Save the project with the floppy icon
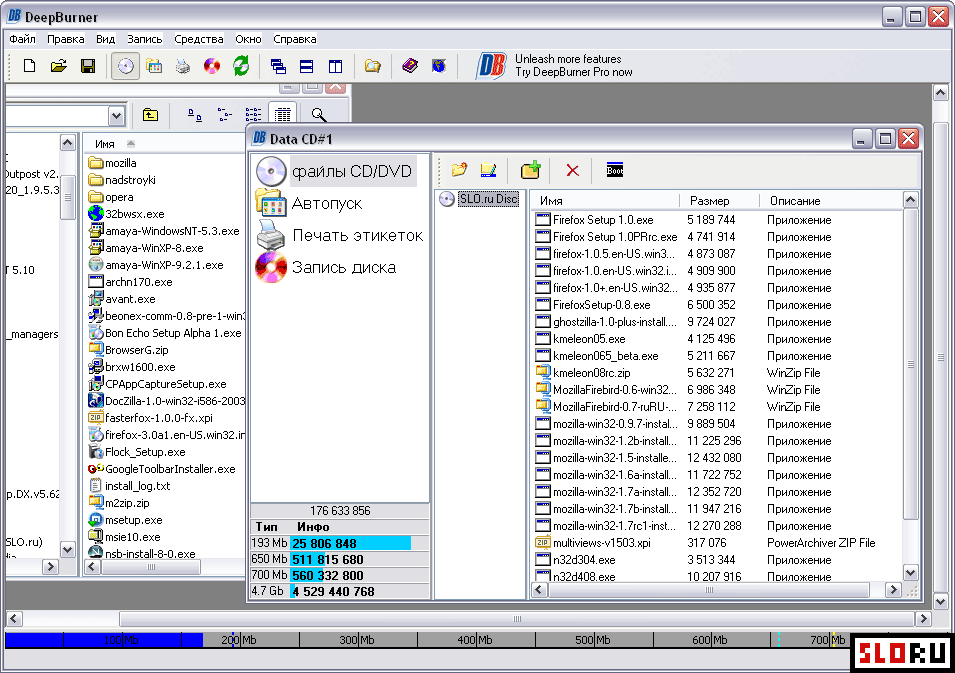This screenshot has height=673, width=955. (x=88, y=66)
